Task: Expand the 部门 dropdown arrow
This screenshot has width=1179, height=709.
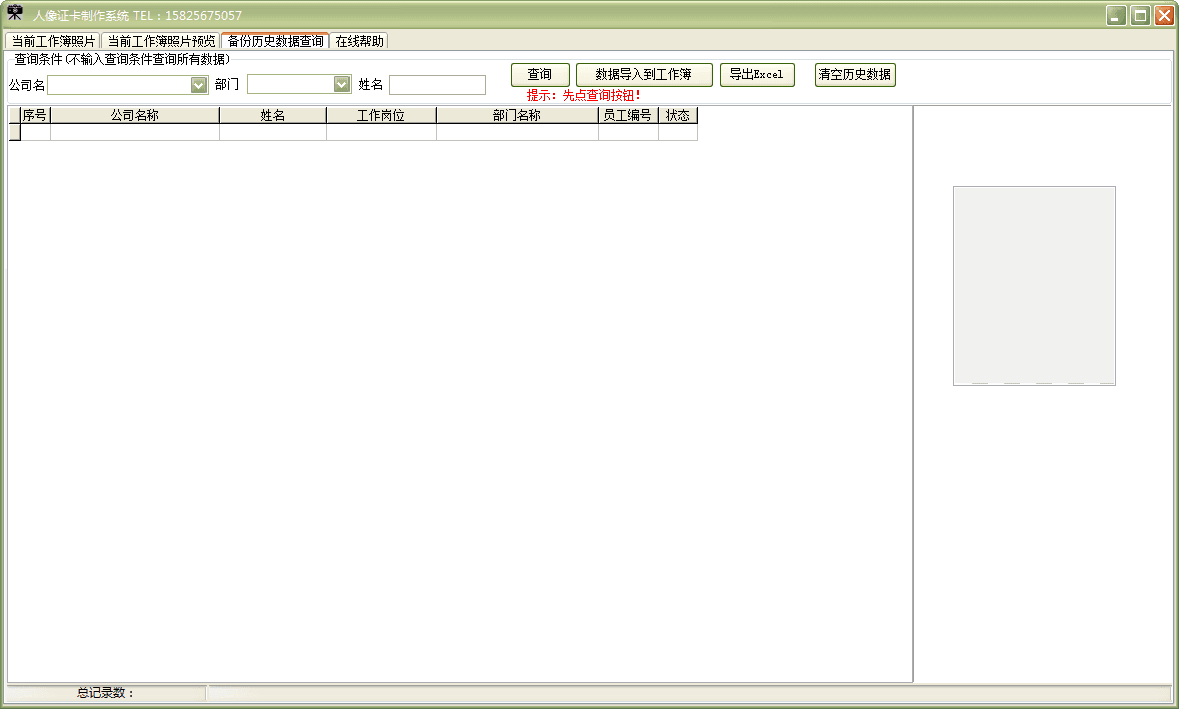Action: pyautogui.click(x=342, y=84)
